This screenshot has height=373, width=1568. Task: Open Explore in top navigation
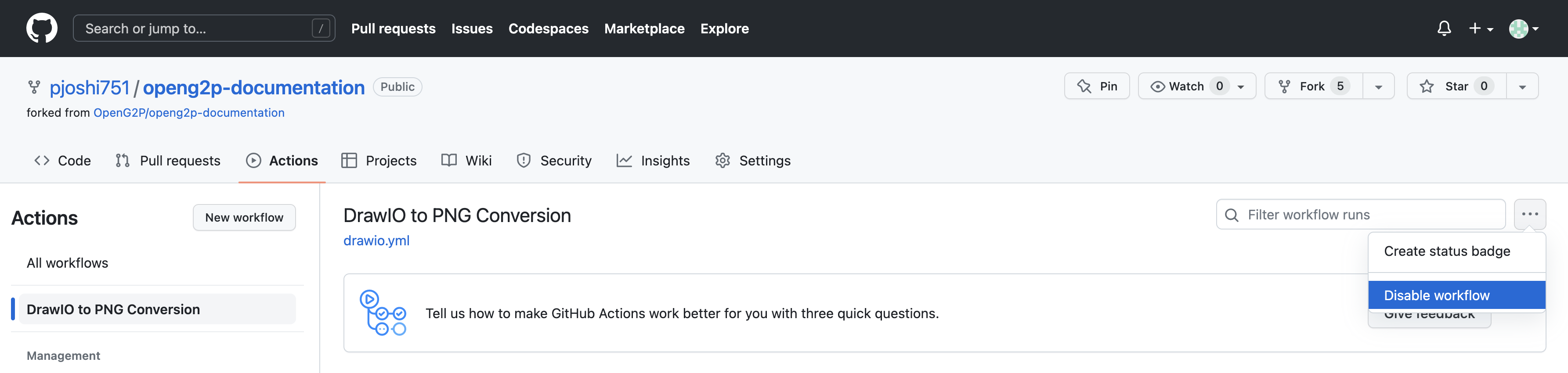click(x=724, y=29)
